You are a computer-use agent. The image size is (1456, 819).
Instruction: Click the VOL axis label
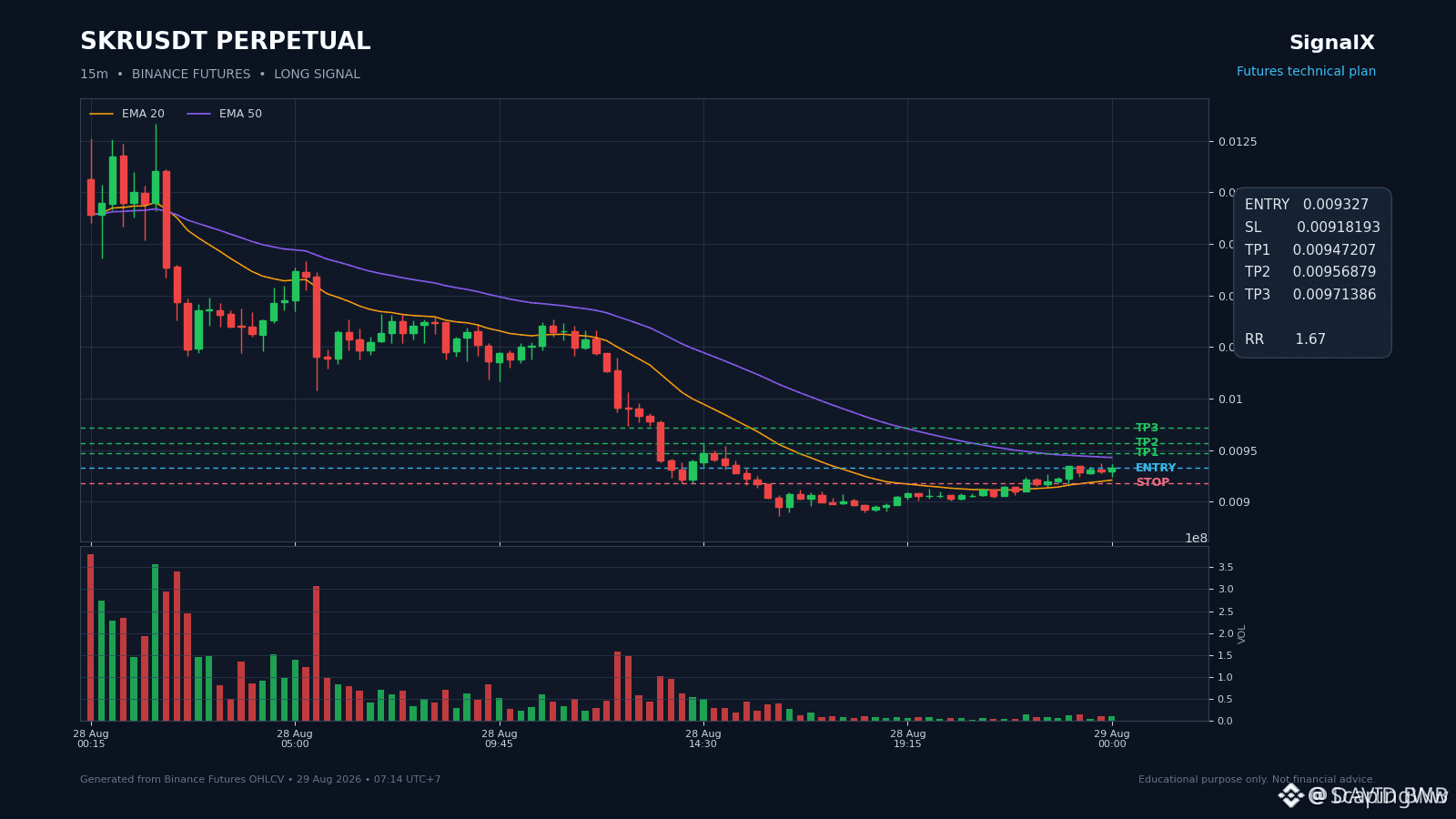click(1242, 634)
